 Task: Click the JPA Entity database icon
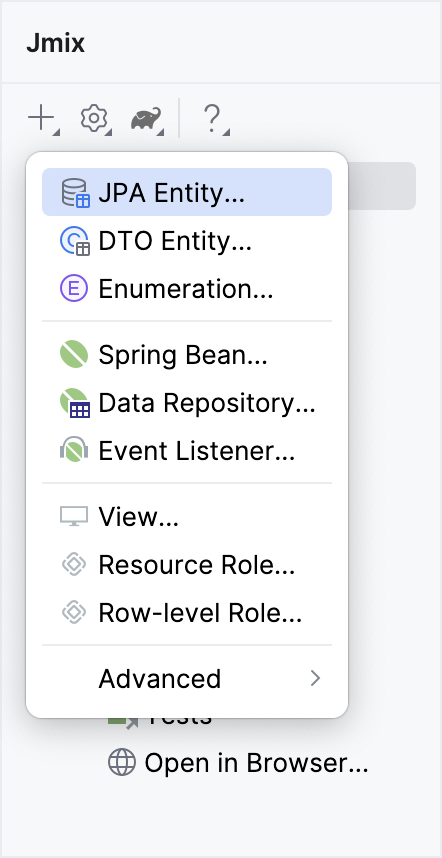(x=74, y=193)
